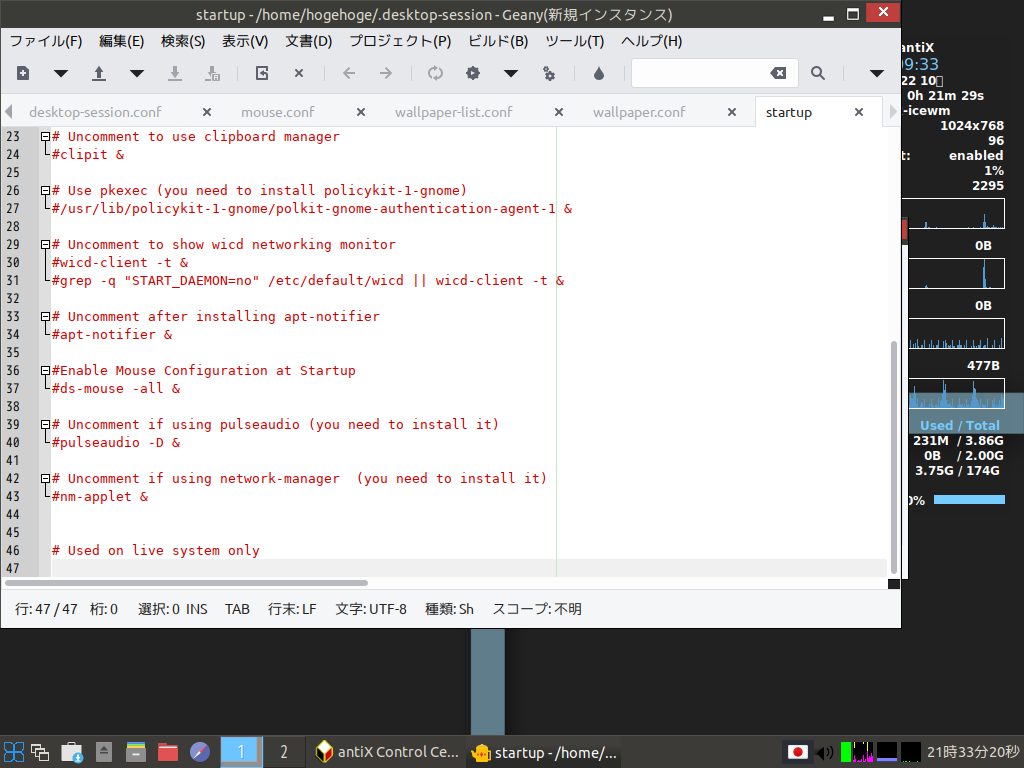Close the mouse.conf tab
1024x768 pixels.
click(360, 112)
